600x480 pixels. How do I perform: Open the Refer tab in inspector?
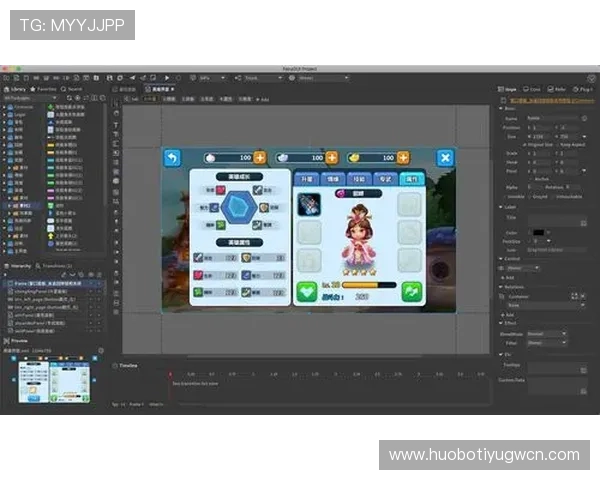557,89
